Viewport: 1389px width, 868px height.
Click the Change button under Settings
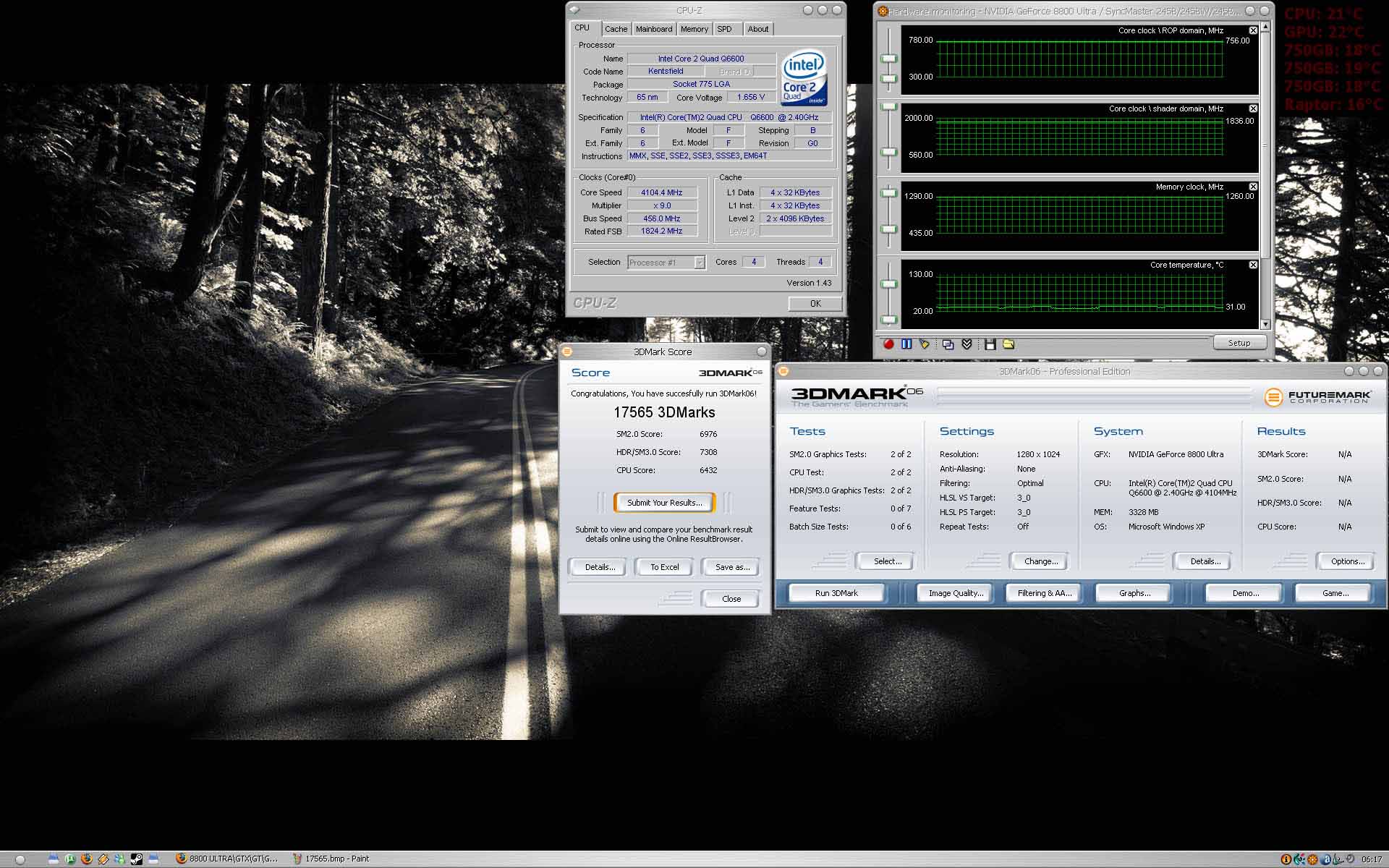[1040, 561]
